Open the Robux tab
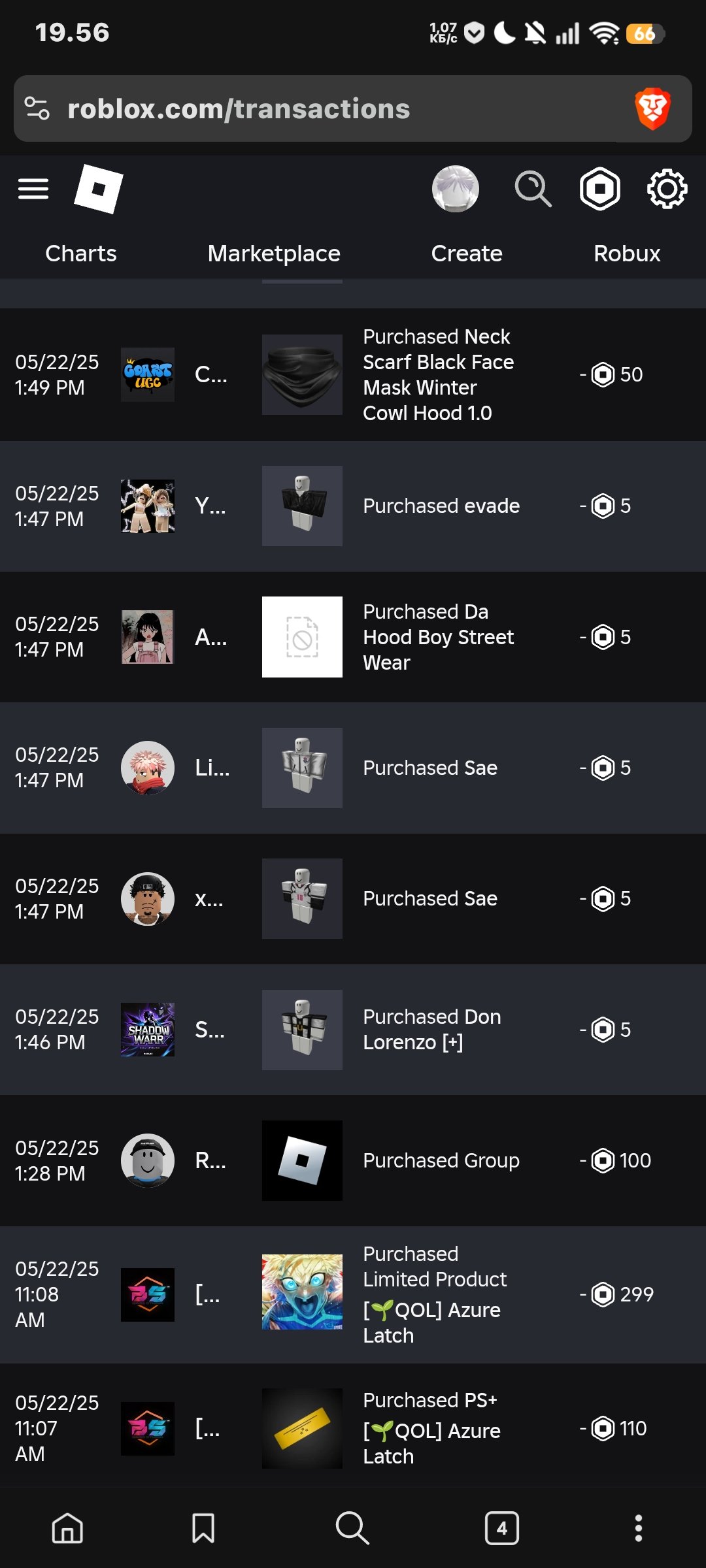Viewport: 706px width, 1568px height. (627, 253)
